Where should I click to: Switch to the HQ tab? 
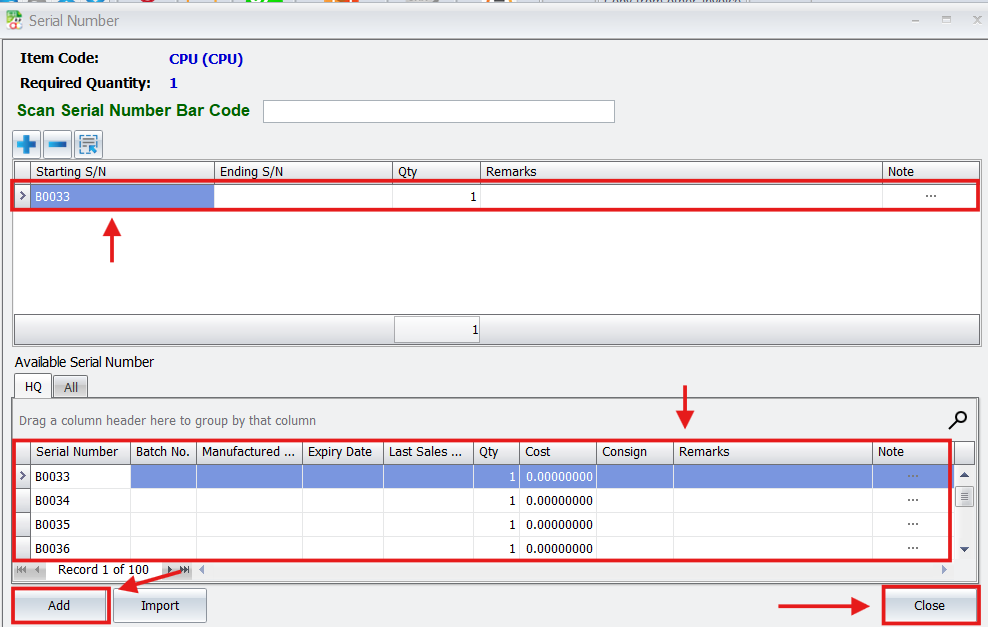[x=33, y=387]
